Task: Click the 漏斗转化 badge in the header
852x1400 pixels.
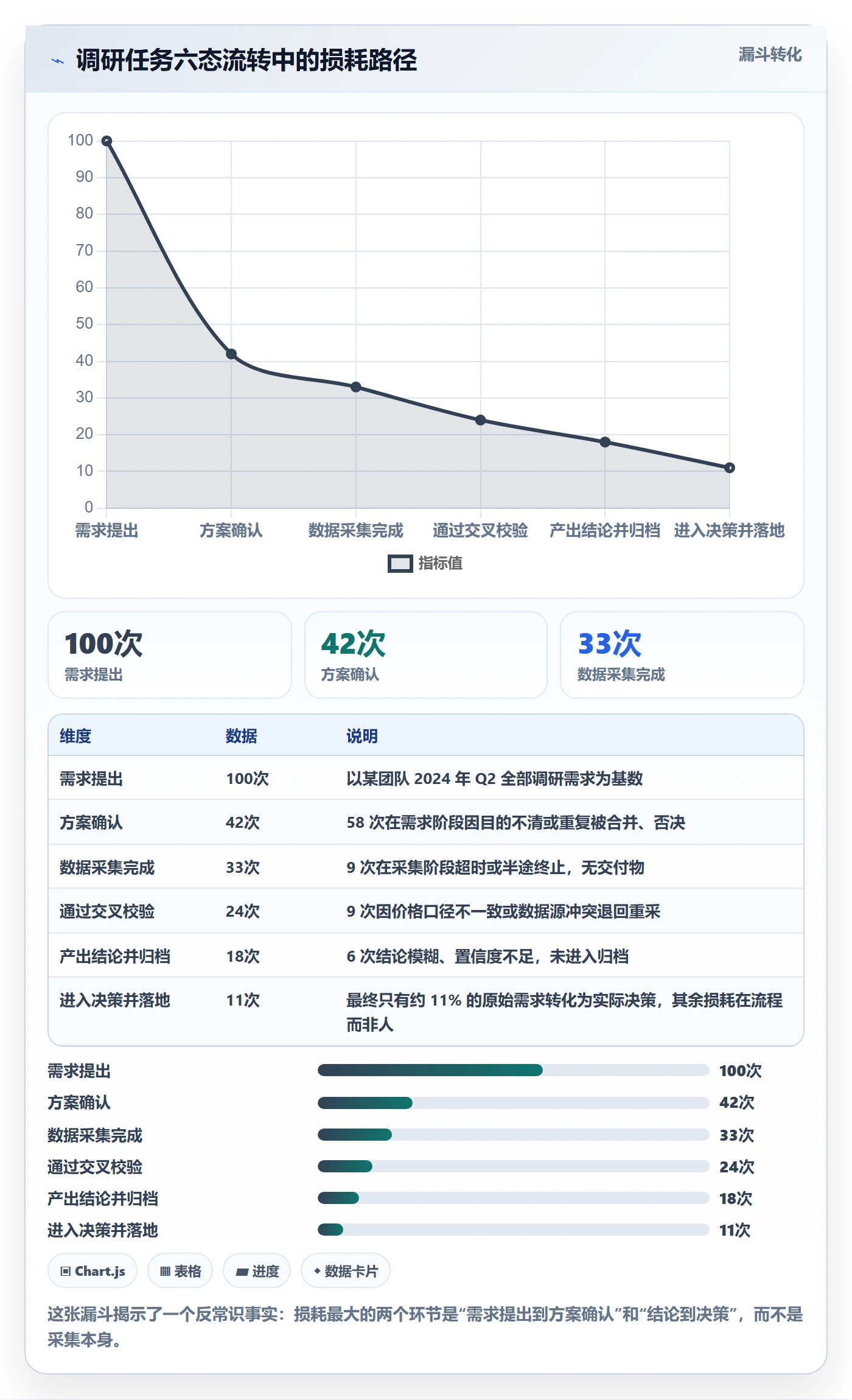Action: (770, 55)
